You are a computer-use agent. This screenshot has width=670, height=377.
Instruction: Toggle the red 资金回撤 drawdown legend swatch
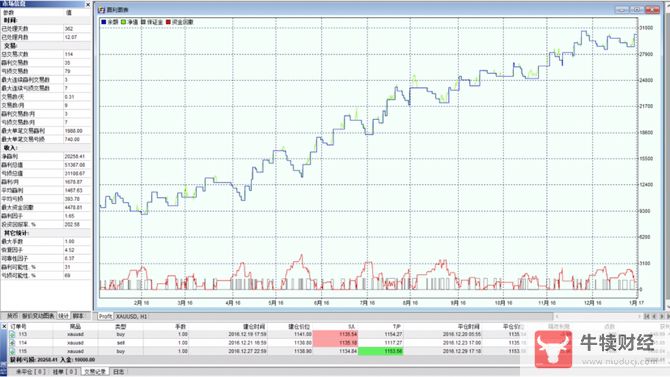[168, 22]
